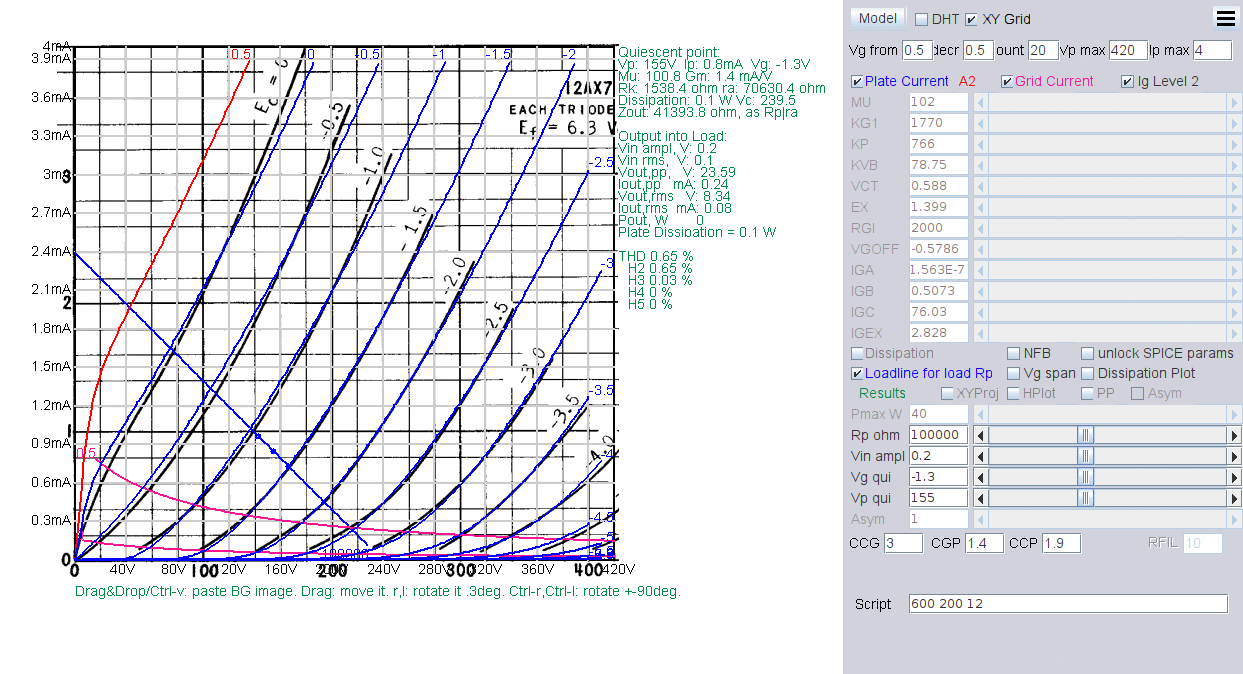Click right arrow of Vin ampl slider
The image size is (1243, 674).
[x=1234, y=456]
